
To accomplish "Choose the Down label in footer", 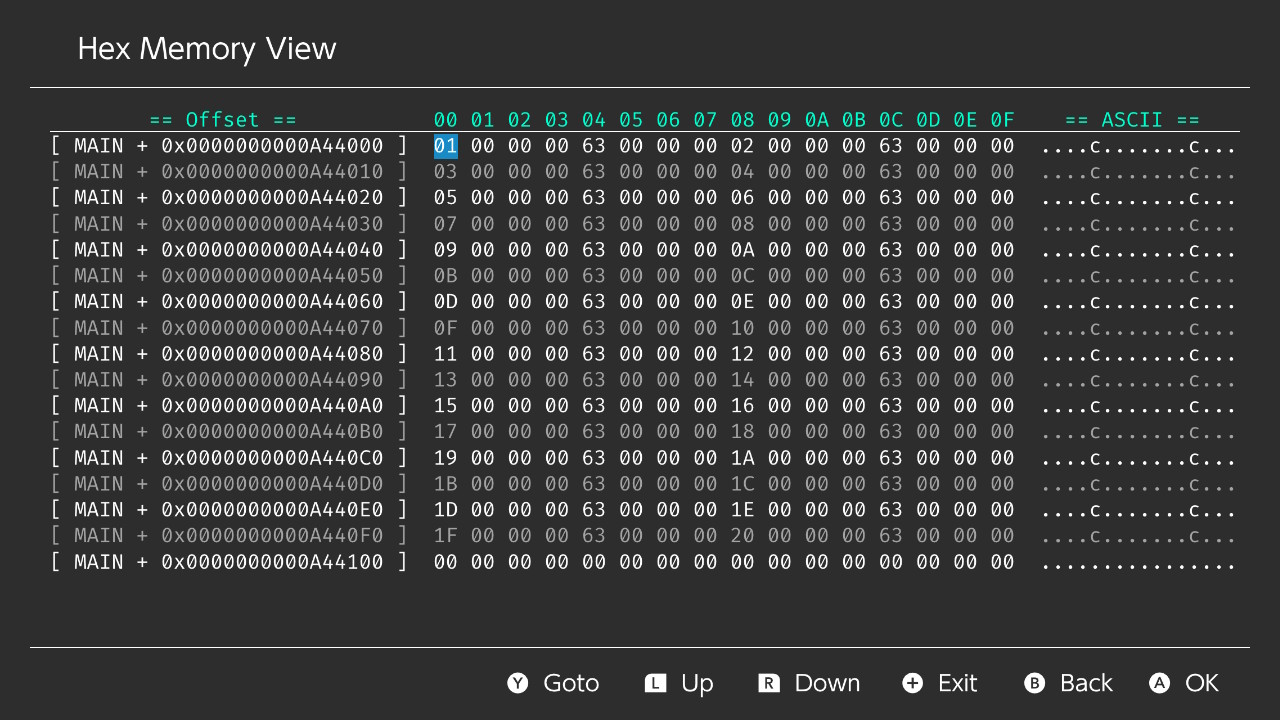I will (x=827, y=683).
